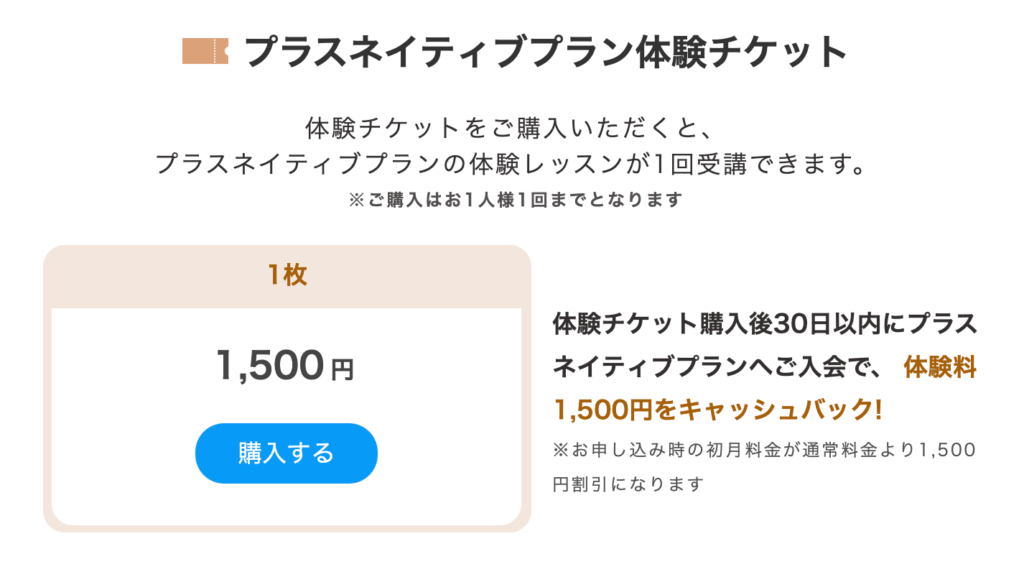
Task: Click the プラスネイティブプラン体験チケット heading
Action: click(545, 52)
